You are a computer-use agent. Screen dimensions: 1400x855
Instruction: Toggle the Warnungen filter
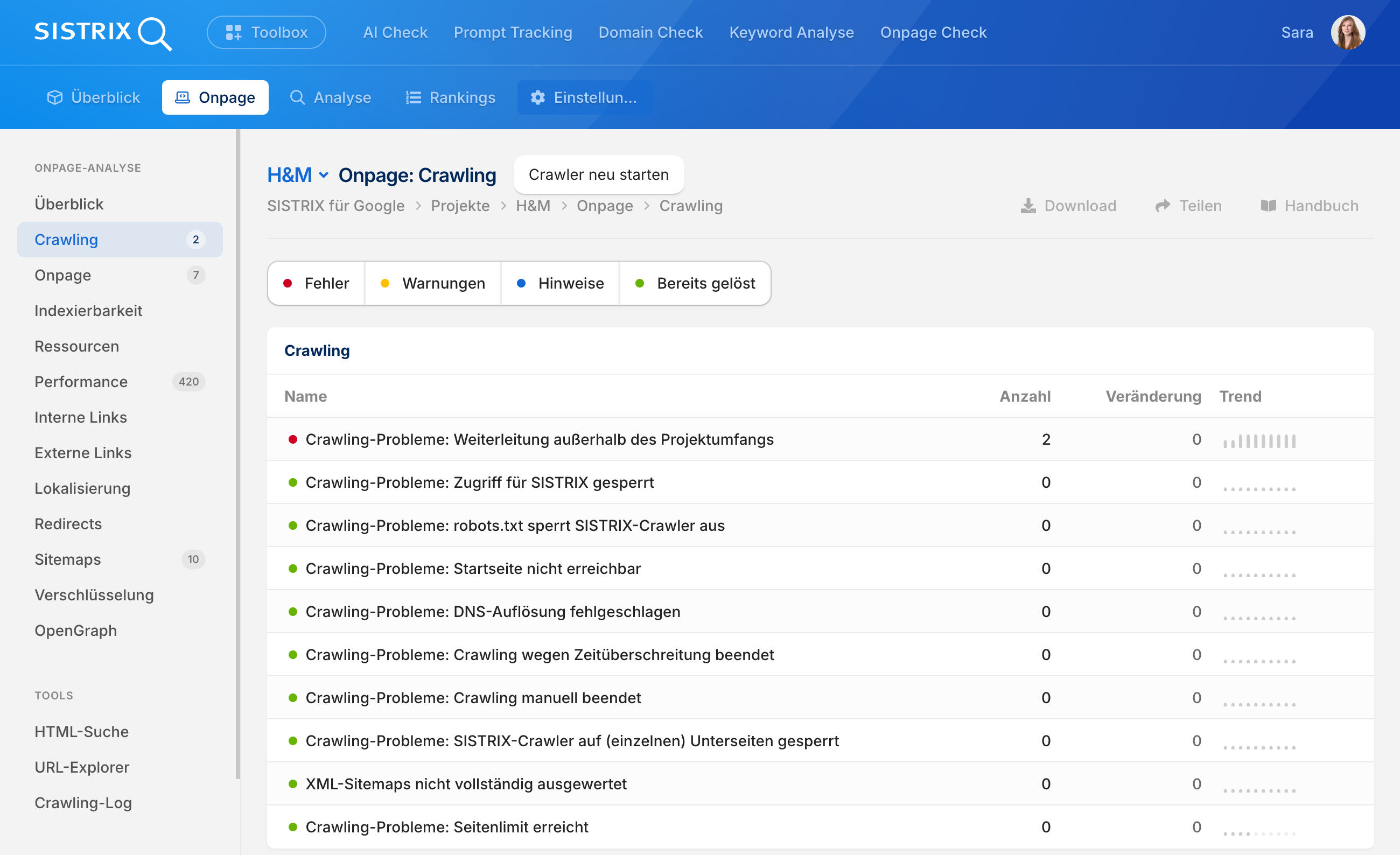(x=433, y=283)
